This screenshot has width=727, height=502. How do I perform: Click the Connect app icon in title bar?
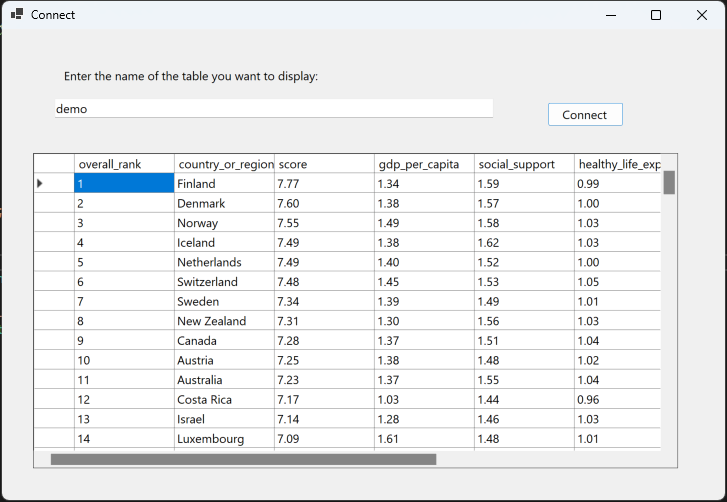17,15
